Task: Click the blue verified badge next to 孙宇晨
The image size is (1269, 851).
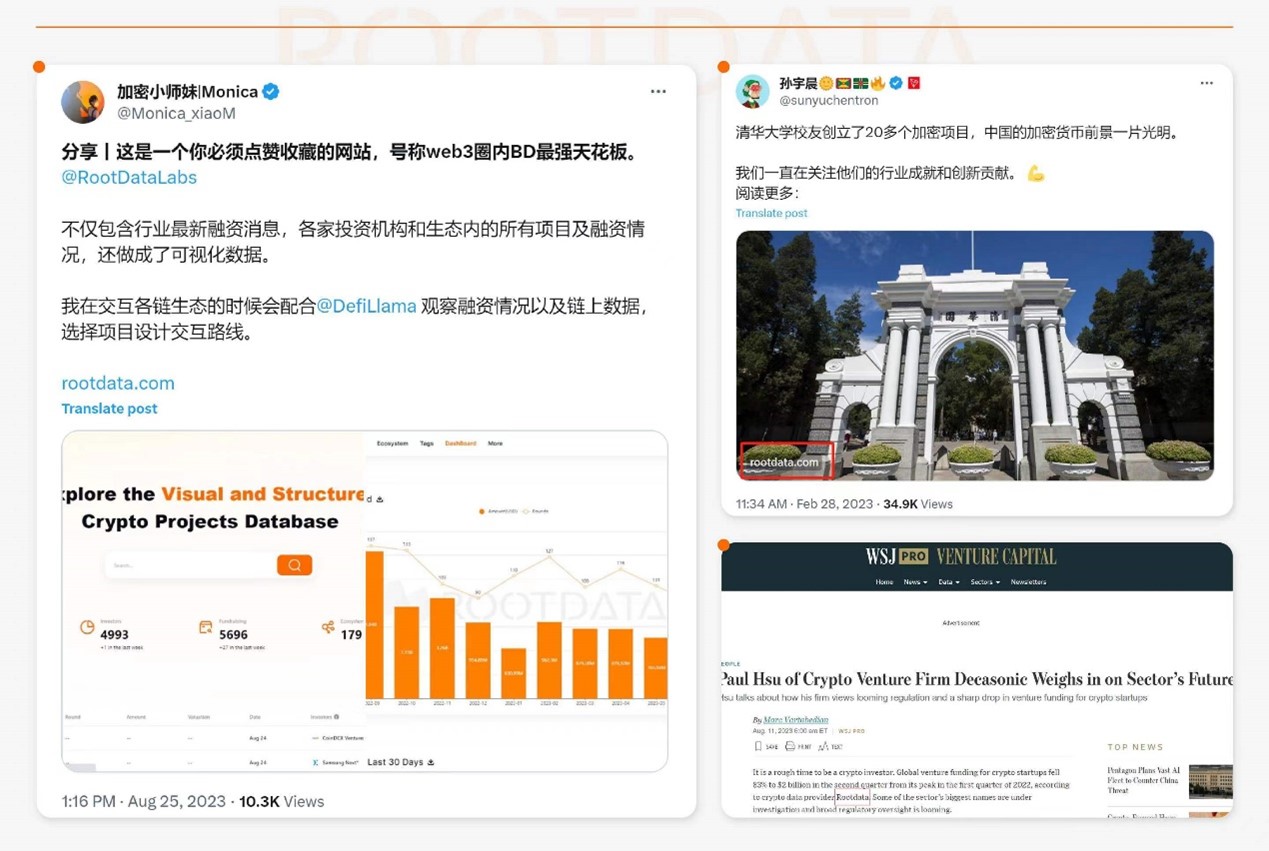Action: (x=897, y=83)
